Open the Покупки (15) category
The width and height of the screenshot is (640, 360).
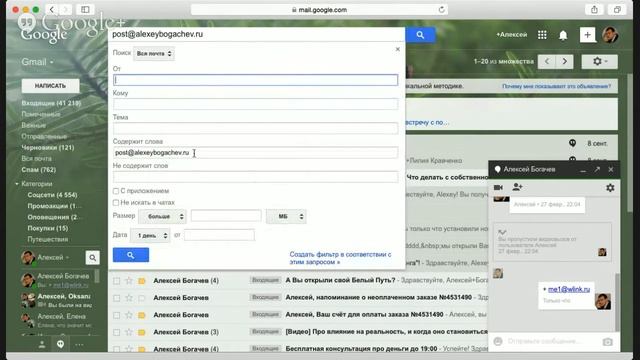coord(48,228)
